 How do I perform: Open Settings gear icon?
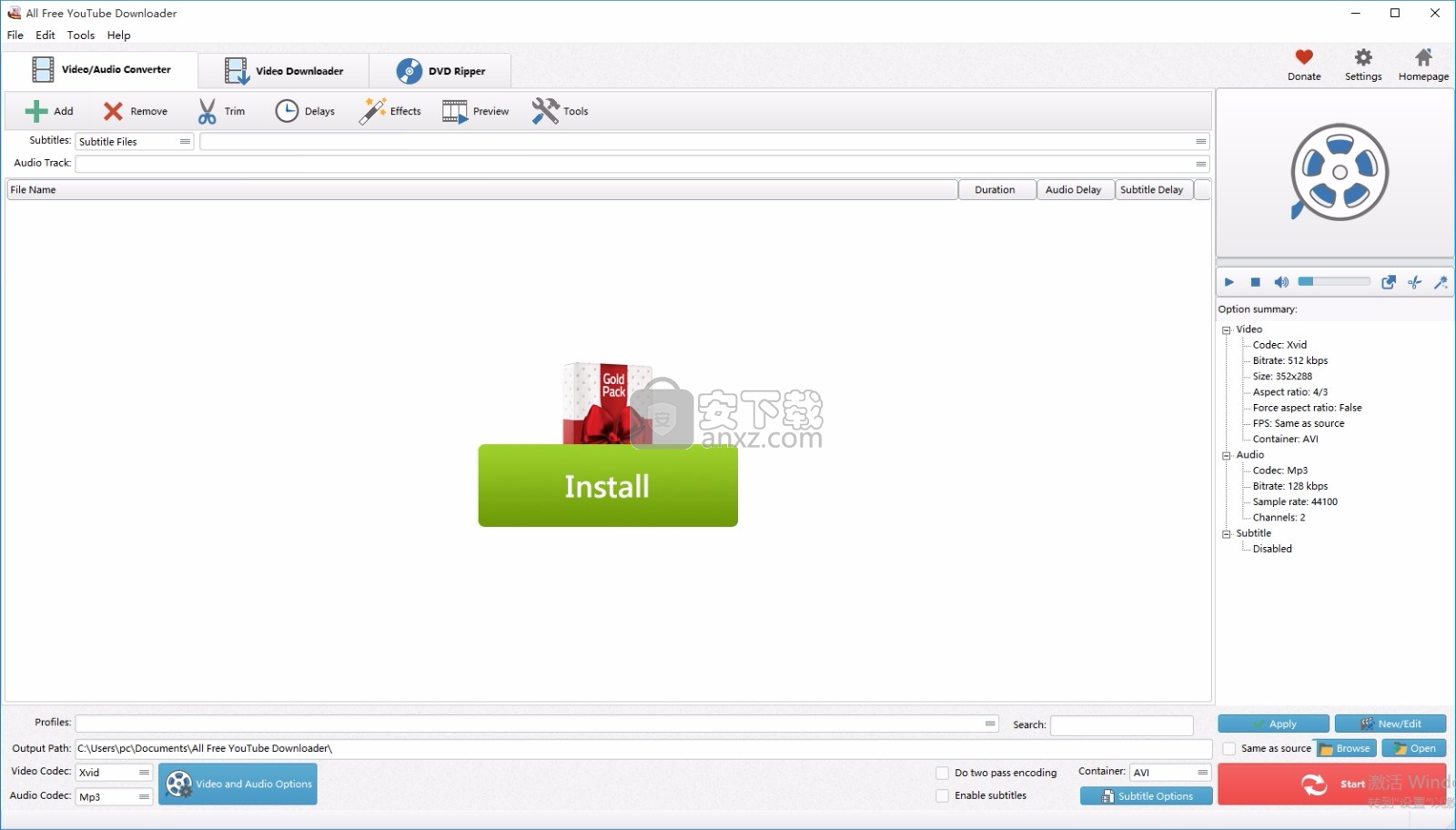click(1363, 57)
